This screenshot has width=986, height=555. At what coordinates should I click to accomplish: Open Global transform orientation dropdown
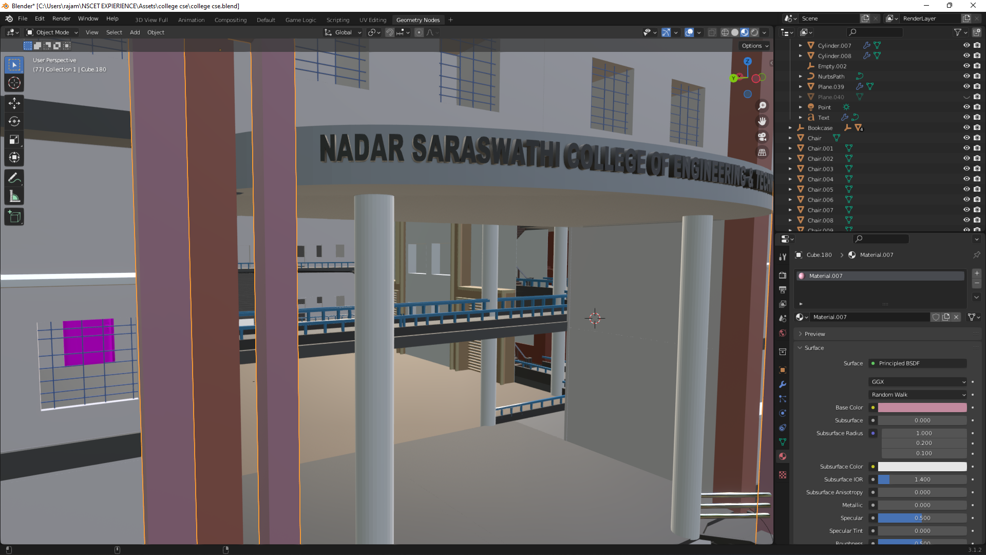tap(343, 32)
